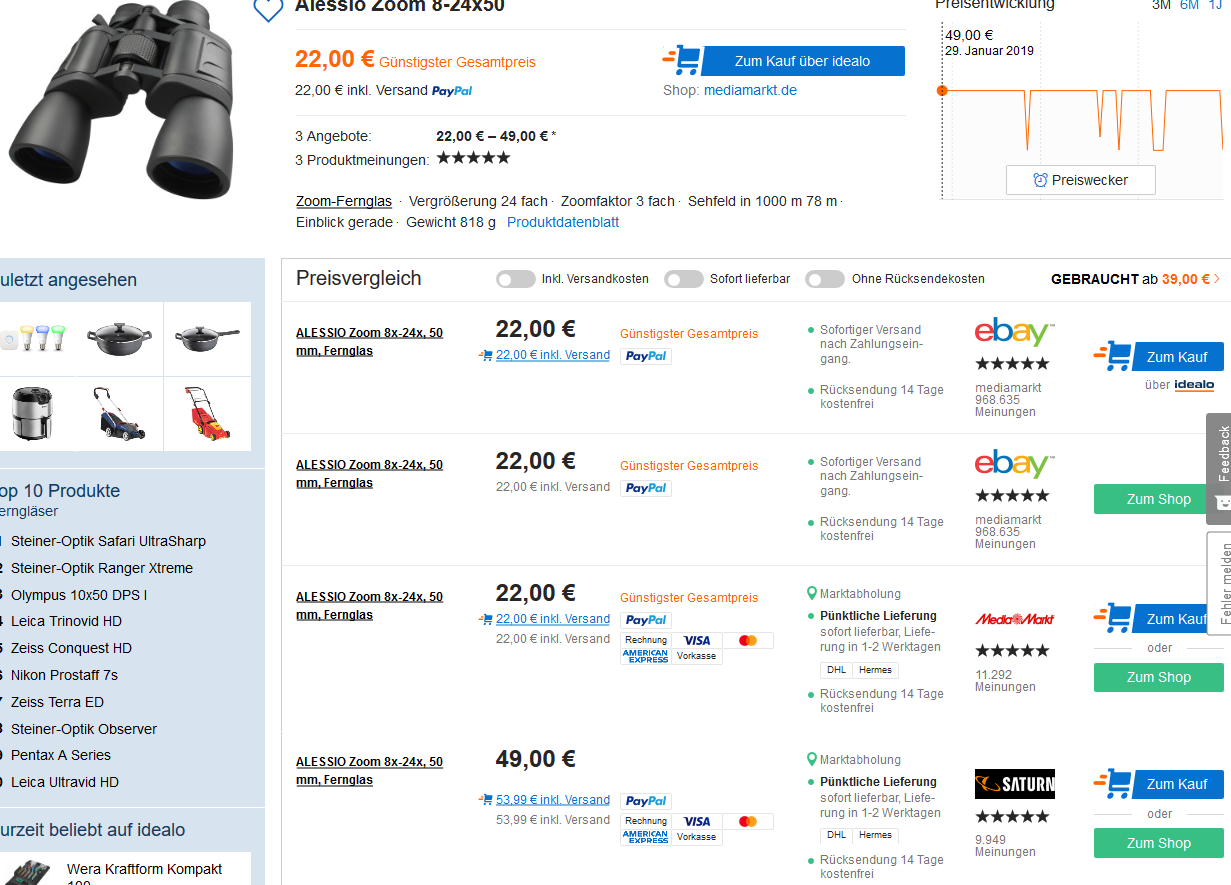Click Zum Kauf über idealo button
Viewport: 1231px width, 885px height.
tap(802, 61)
